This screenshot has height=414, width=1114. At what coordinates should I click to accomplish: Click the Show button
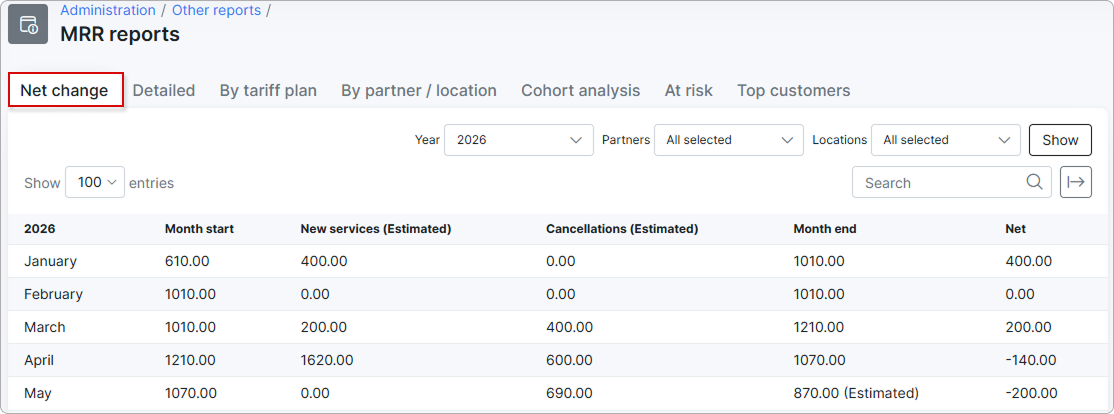pyautogui.click(x=1060, y=140)
